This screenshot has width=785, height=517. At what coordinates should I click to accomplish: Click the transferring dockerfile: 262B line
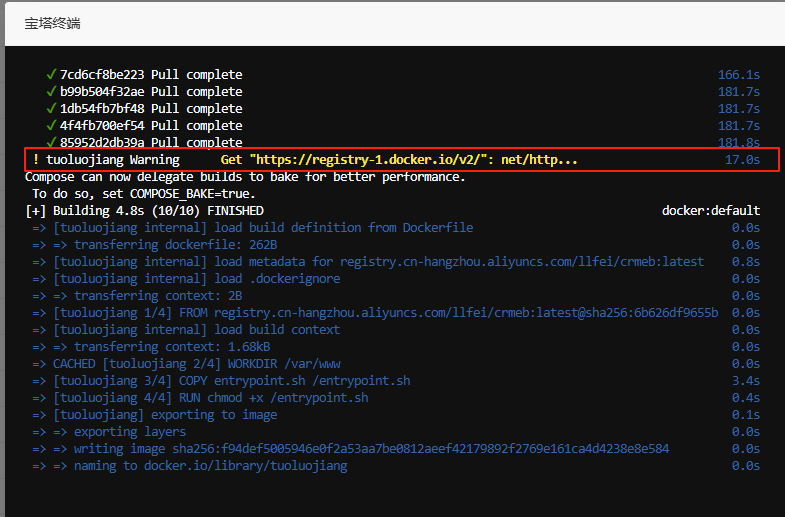155,245
